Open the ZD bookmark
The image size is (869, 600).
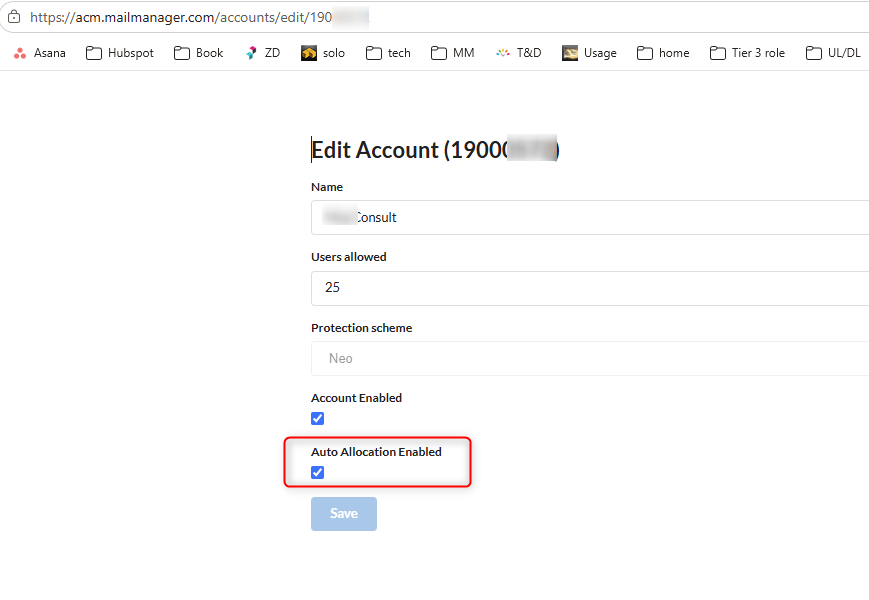click(263, 53)
